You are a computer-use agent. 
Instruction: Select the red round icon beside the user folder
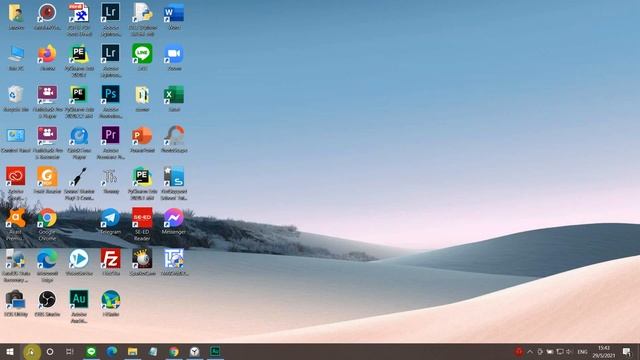point(47,13)
